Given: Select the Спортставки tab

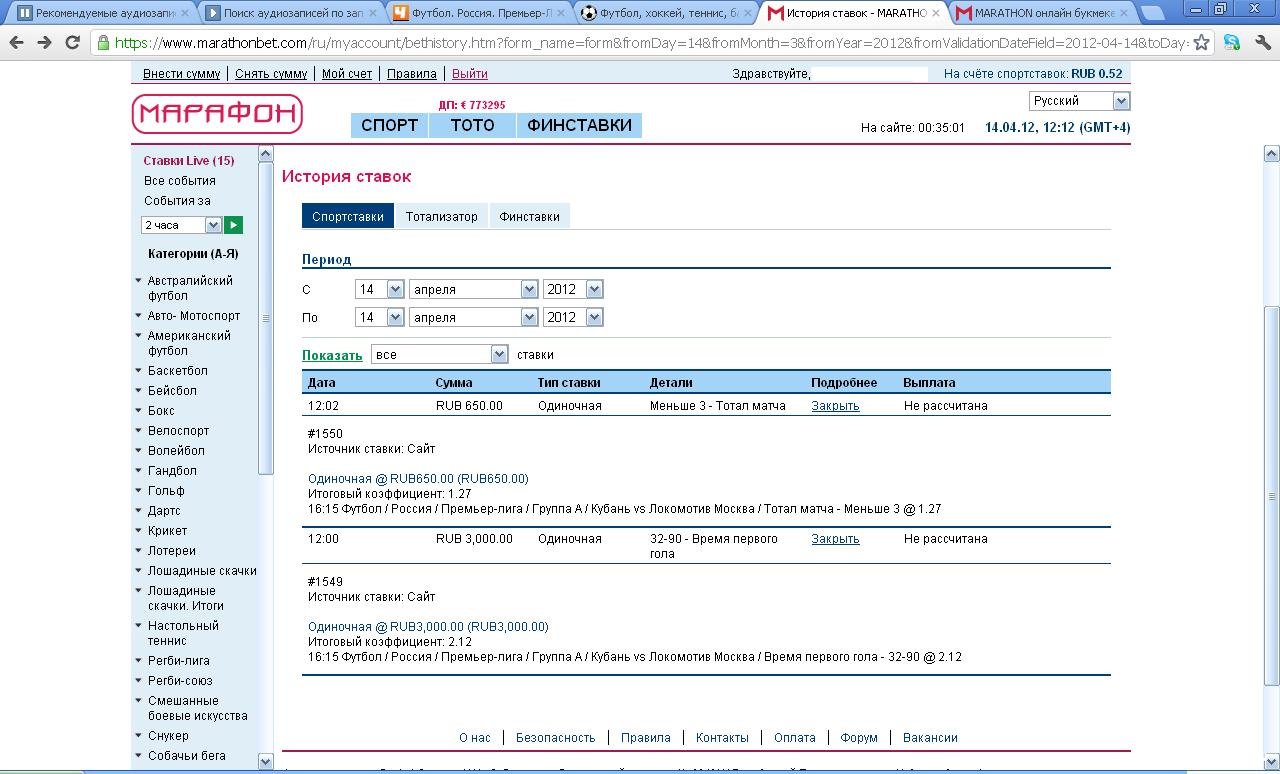Looking at the screenshot, I should point(348,216).
